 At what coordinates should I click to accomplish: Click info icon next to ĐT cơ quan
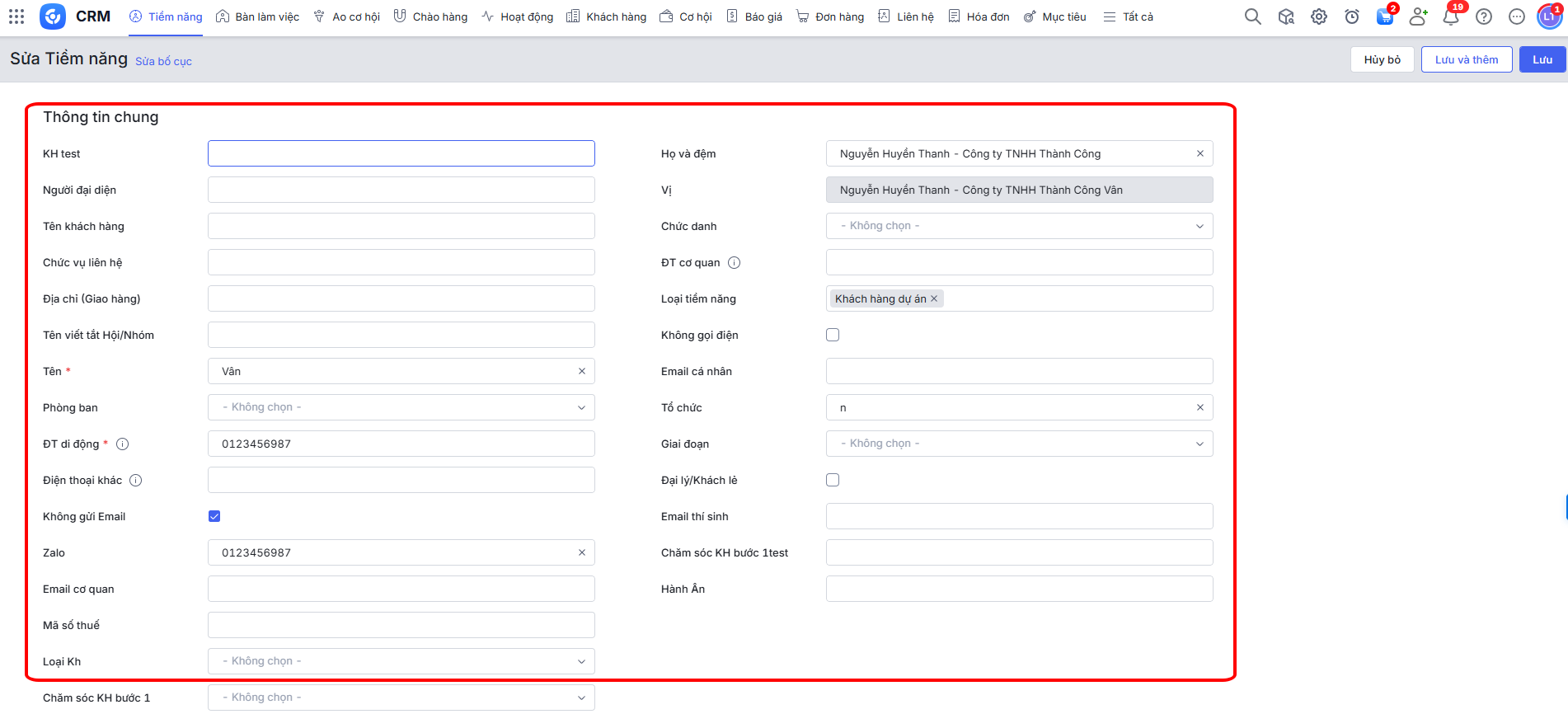point(734,263)
